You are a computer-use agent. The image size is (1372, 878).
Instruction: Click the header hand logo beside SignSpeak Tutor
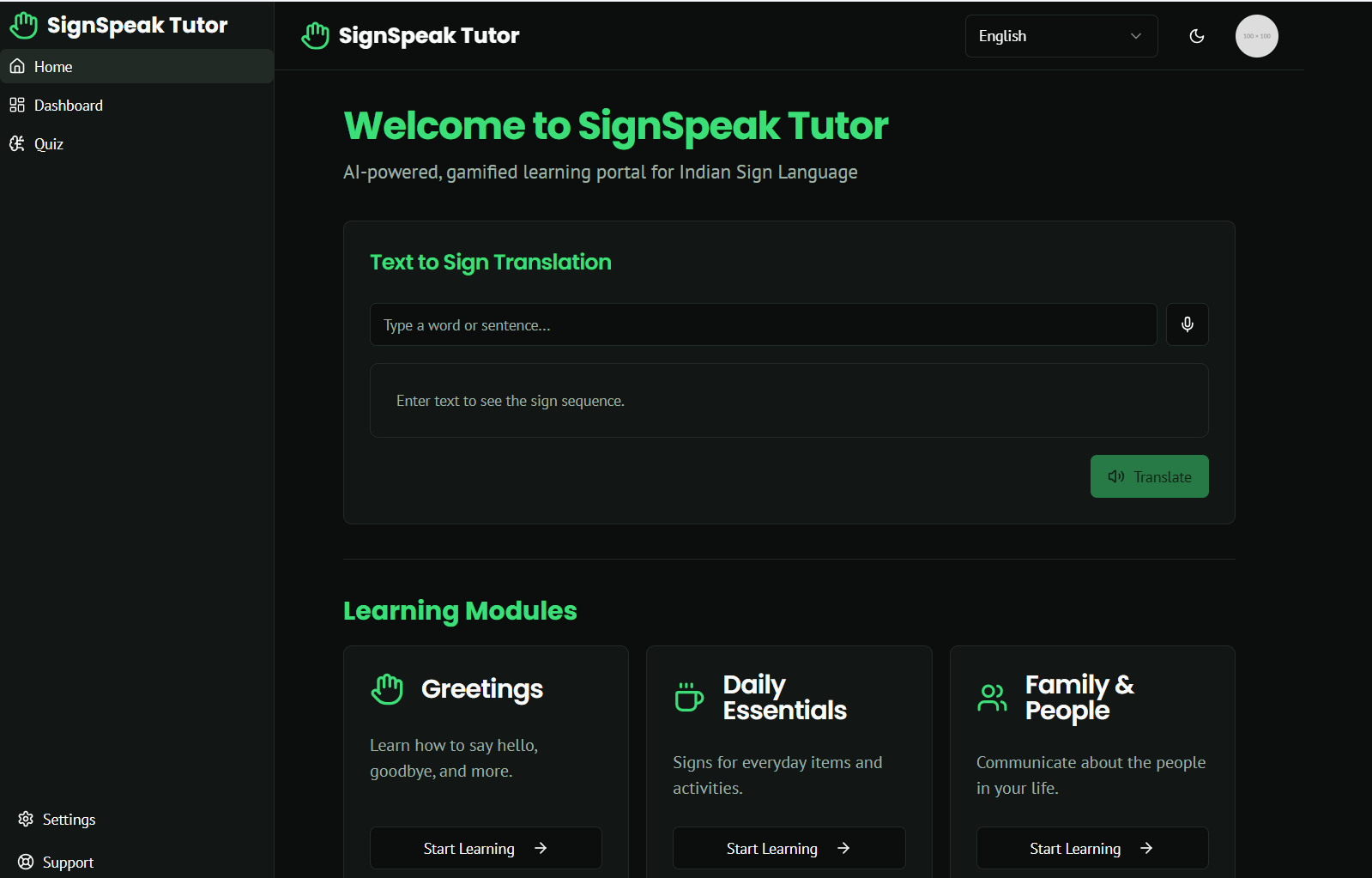pyautogui.click(x=316, y=36)
